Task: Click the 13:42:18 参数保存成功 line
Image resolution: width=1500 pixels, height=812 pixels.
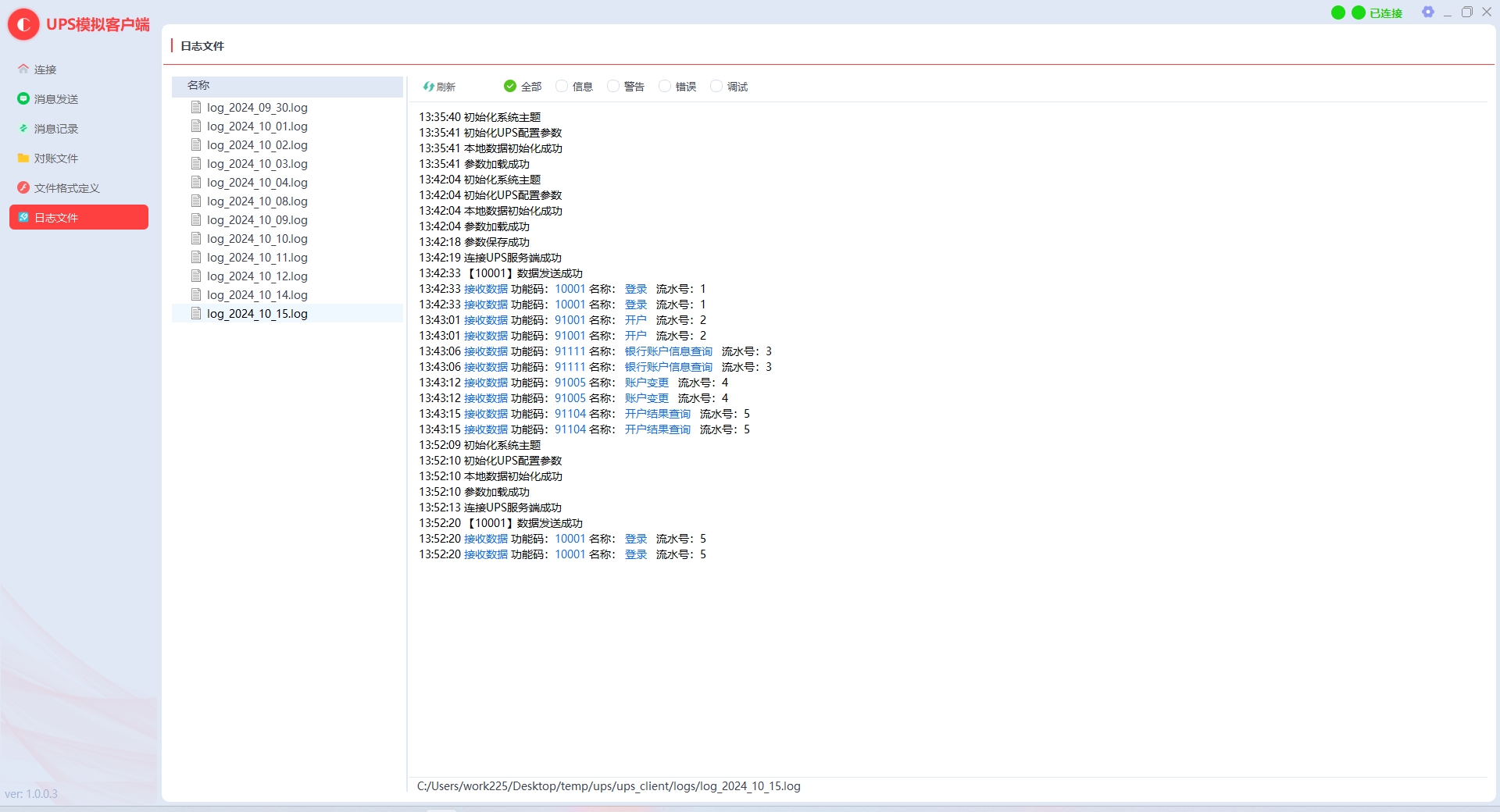Action: [474, 242]
